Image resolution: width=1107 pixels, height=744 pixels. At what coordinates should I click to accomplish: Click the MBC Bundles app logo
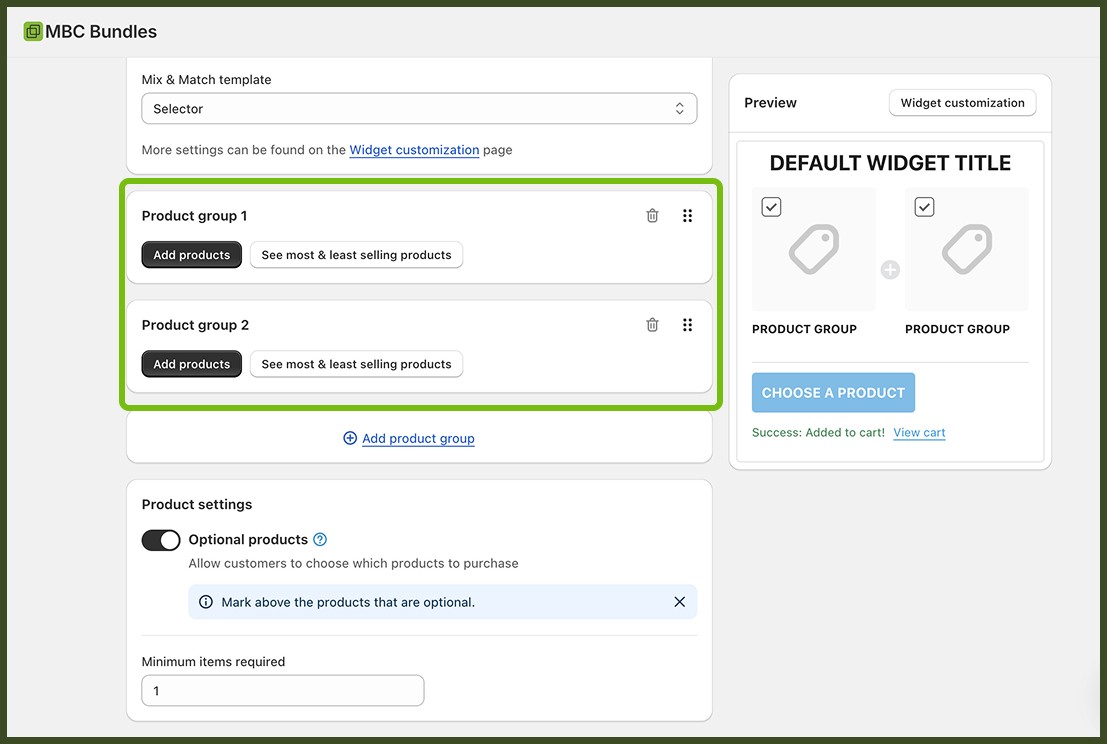[33, 31]
